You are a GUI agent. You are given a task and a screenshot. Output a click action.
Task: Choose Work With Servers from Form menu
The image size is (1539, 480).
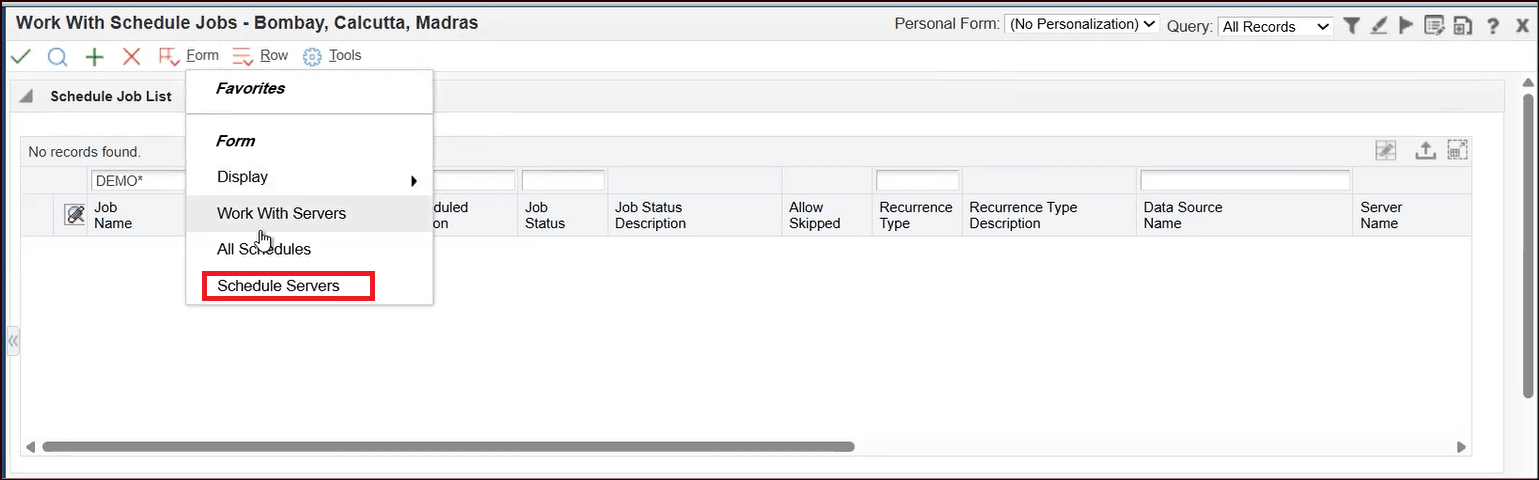pyautogui.click(x=281, y=213)
